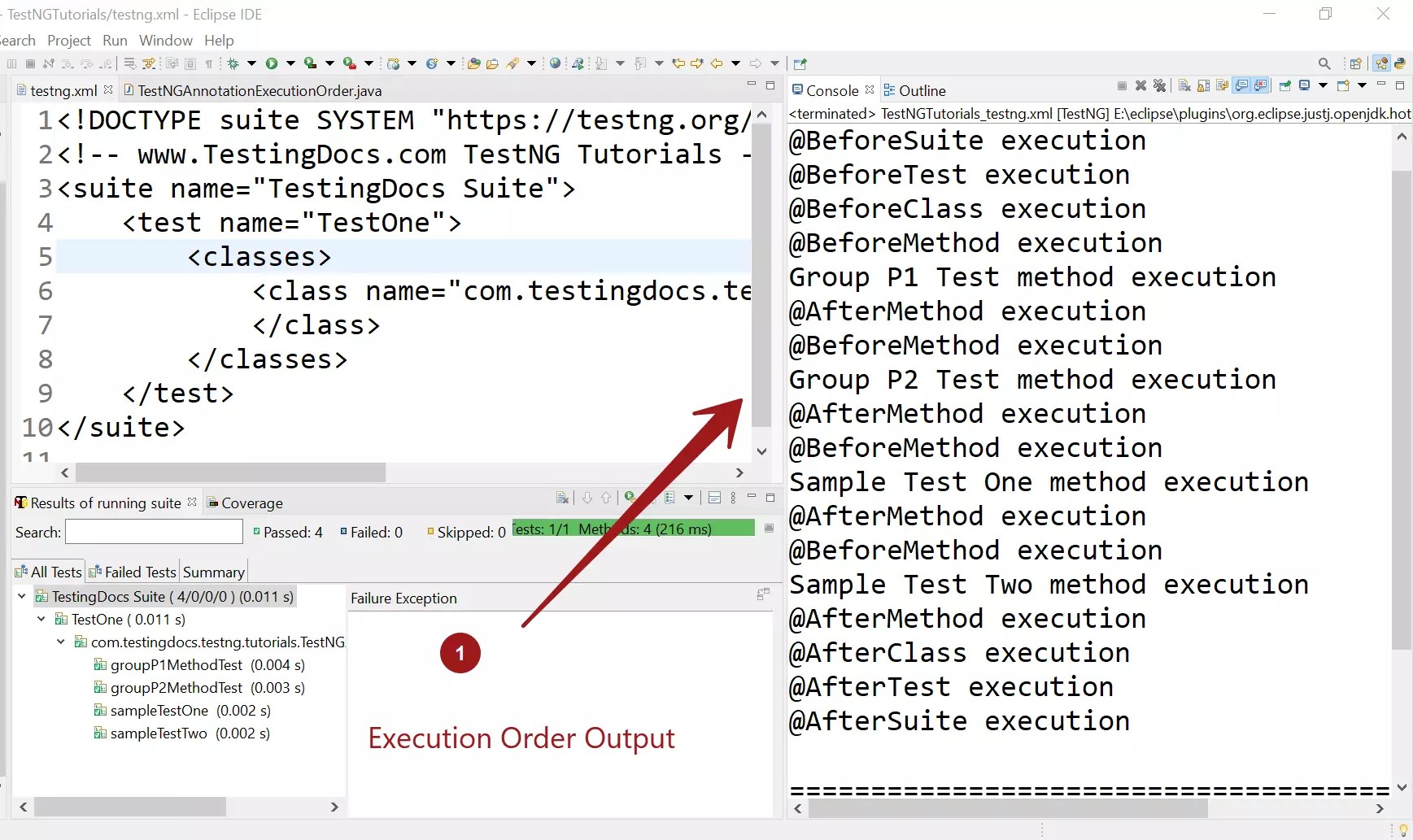
Task: Switch to the Outline tab
Action: coord(914,90)
